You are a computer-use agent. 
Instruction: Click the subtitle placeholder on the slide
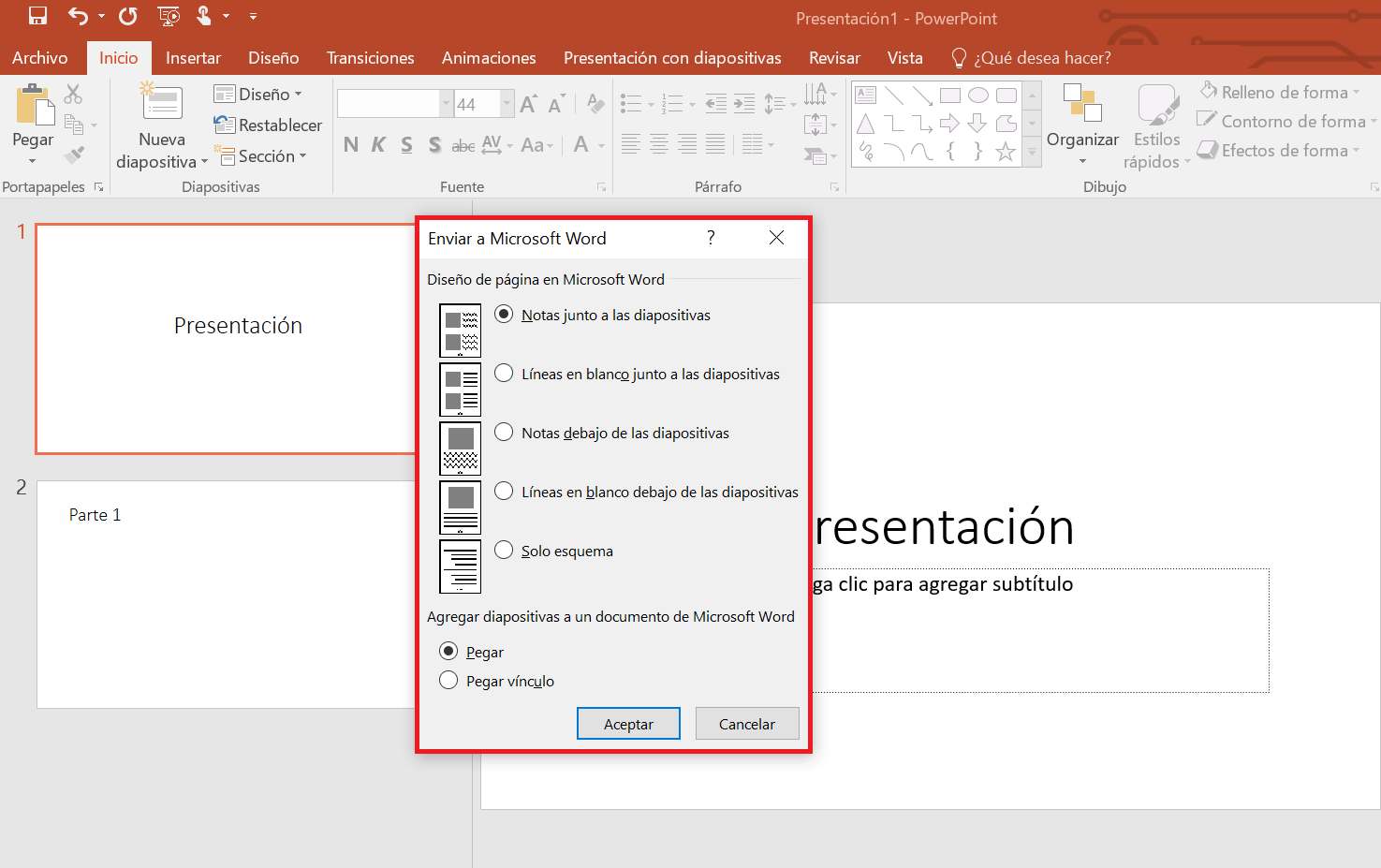click(x=1040, y=630)
